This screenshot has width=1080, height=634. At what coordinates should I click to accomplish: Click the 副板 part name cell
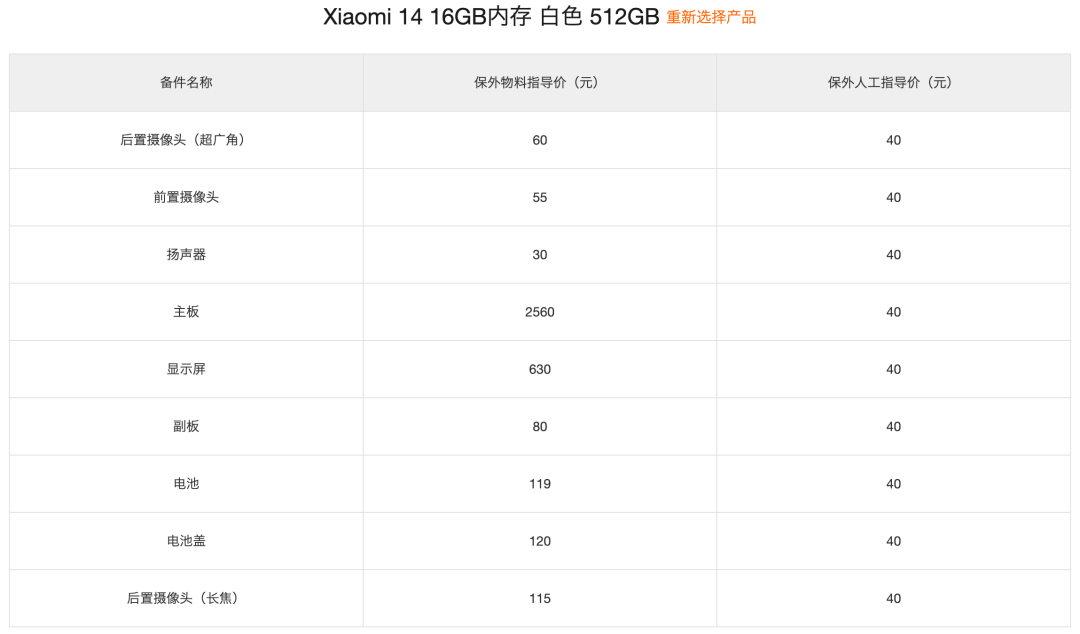pyautogui.click(x=186, y=426)
